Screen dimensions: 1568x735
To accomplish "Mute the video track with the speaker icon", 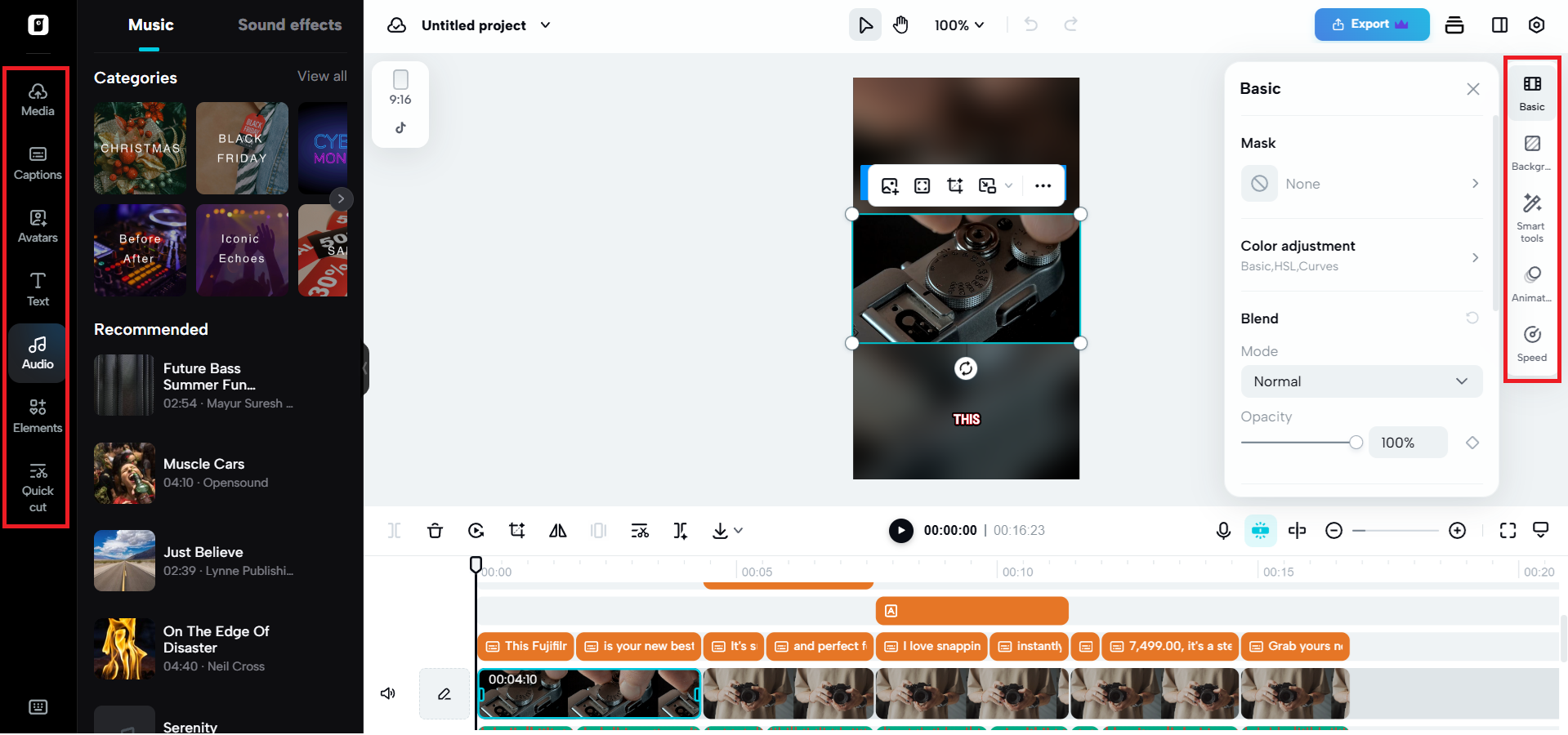I will (x=387, y=693).
